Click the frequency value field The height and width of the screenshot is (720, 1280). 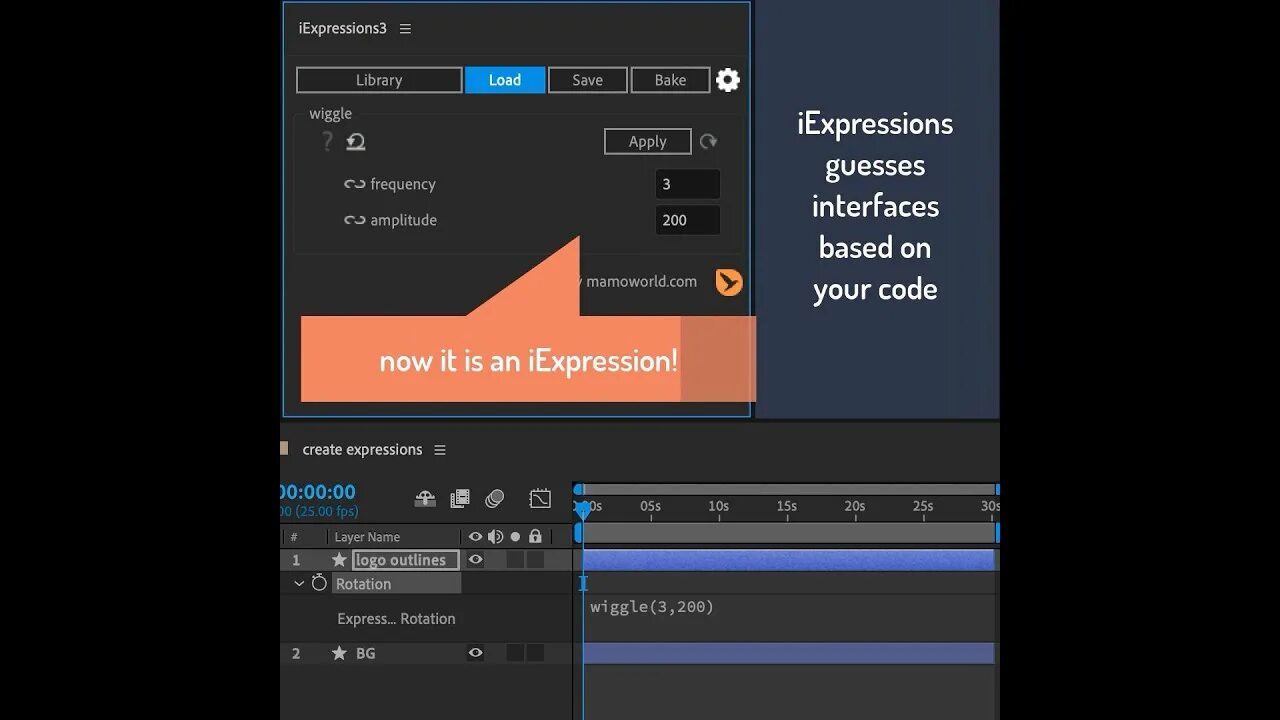688,184
